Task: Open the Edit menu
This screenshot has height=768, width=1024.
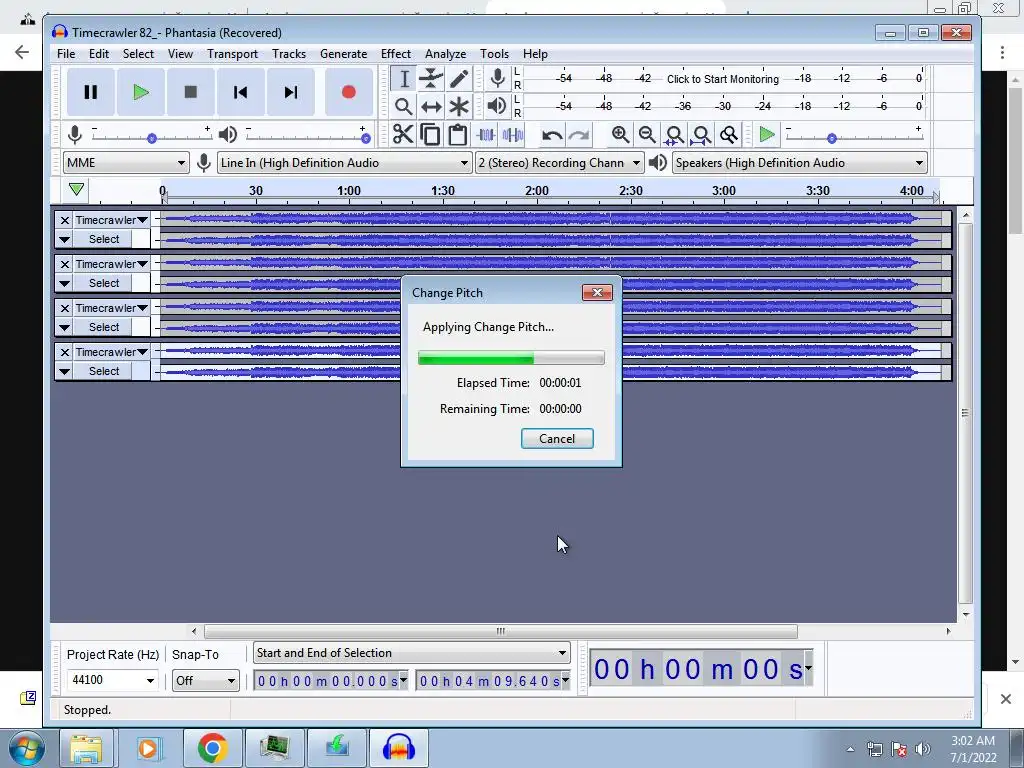Action: click(x=99, y=54)
